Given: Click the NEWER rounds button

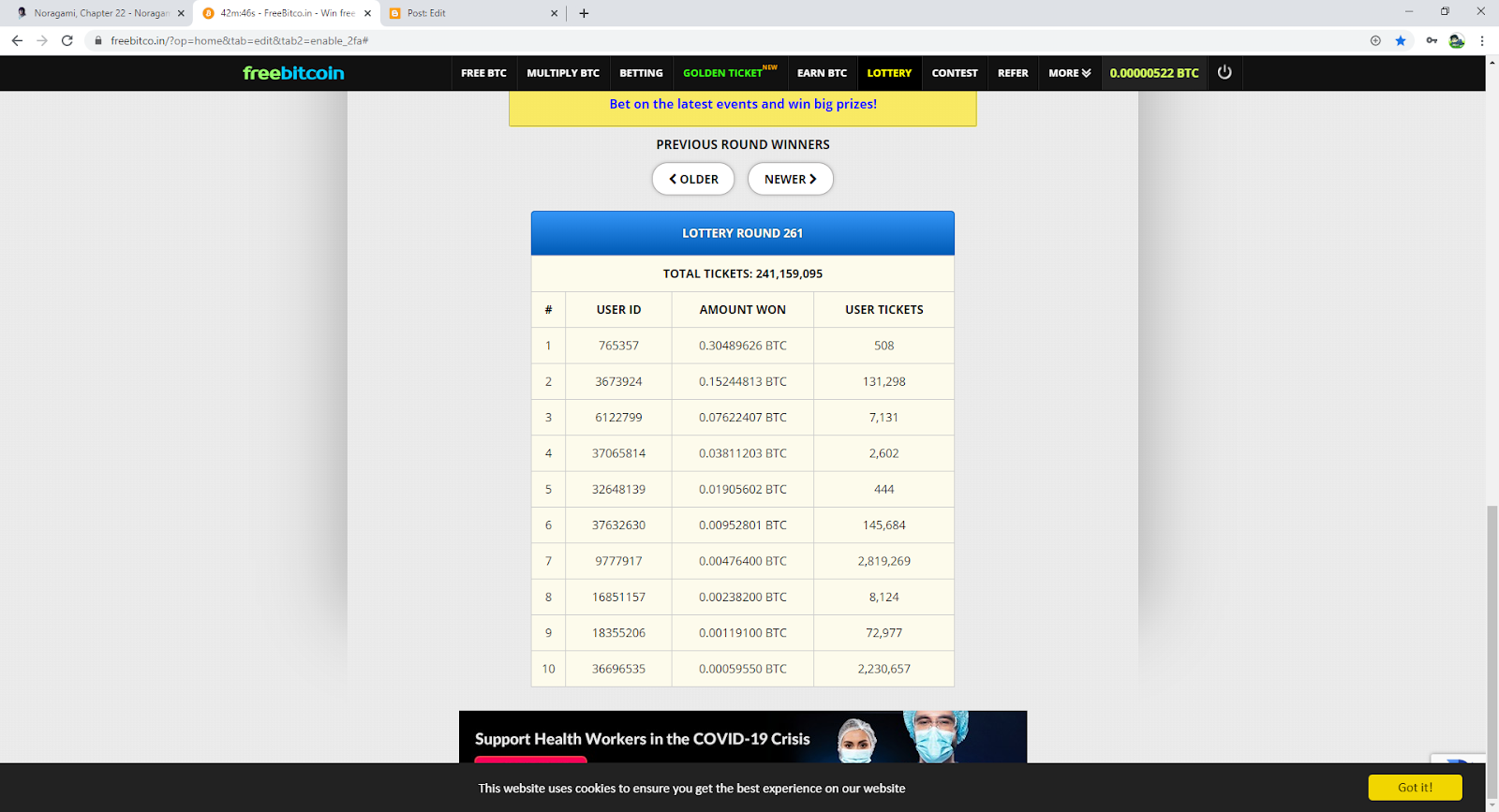Looking at the screenshot, I should 790,179.
